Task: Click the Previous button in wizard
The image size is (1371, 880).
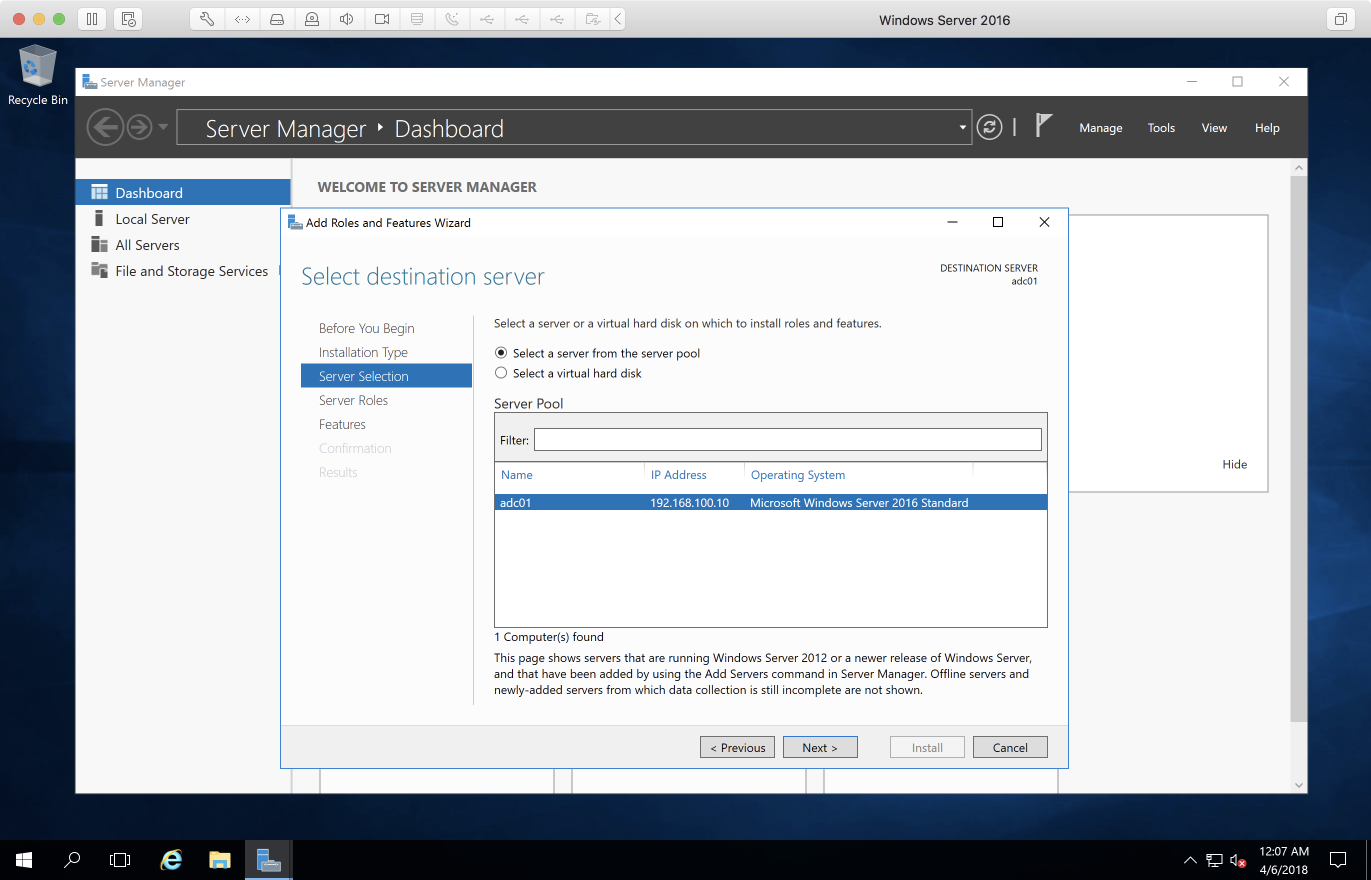Action: pyautogui.click(x=737, y=747)
